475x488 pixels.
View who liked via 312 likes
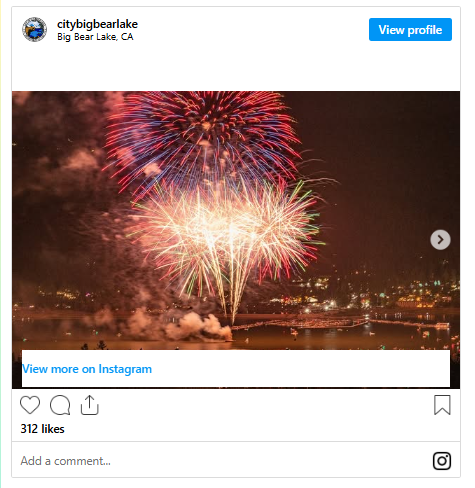pos(42,429)
